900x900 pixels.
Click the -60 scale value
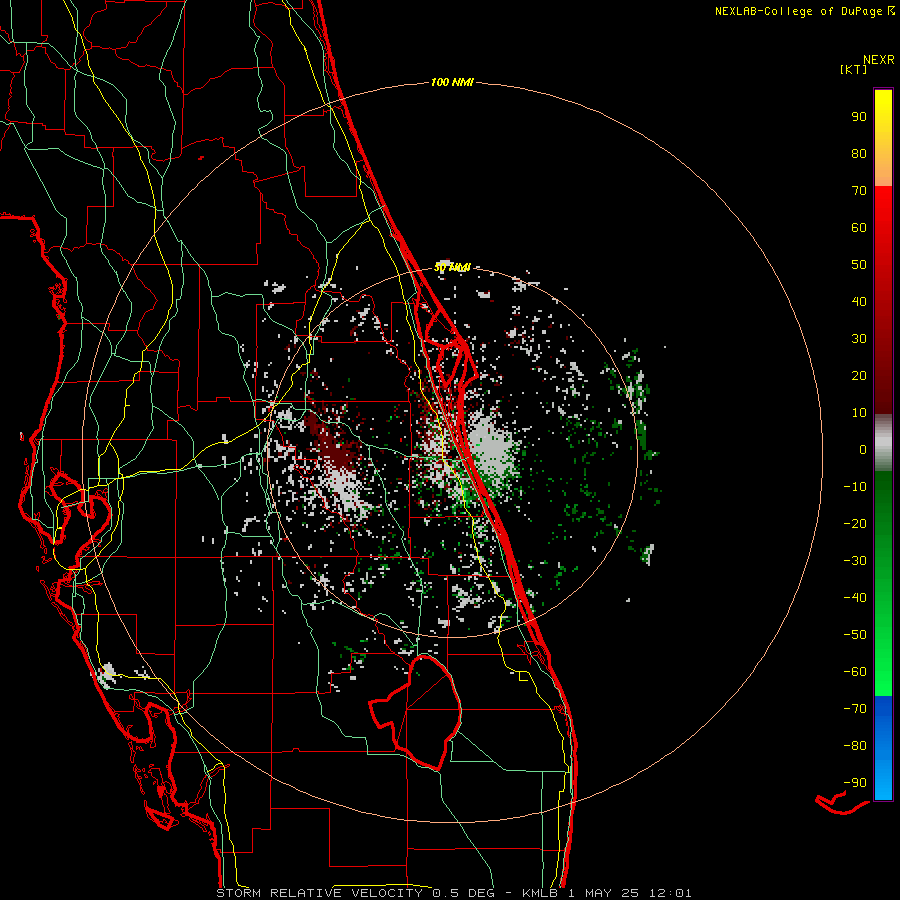point(855,672)
